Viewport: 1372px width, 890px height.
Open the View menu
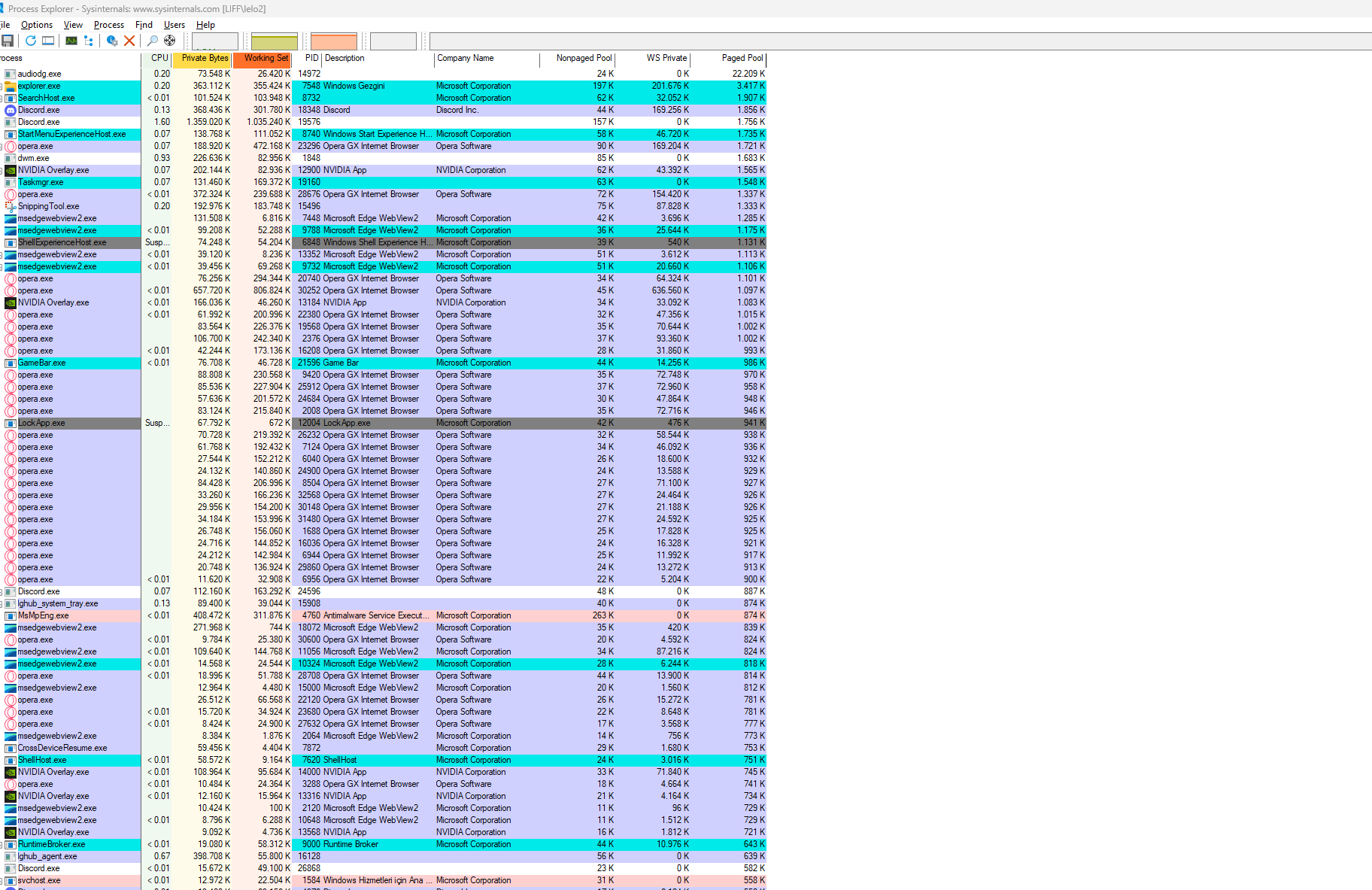click(73, 25)
